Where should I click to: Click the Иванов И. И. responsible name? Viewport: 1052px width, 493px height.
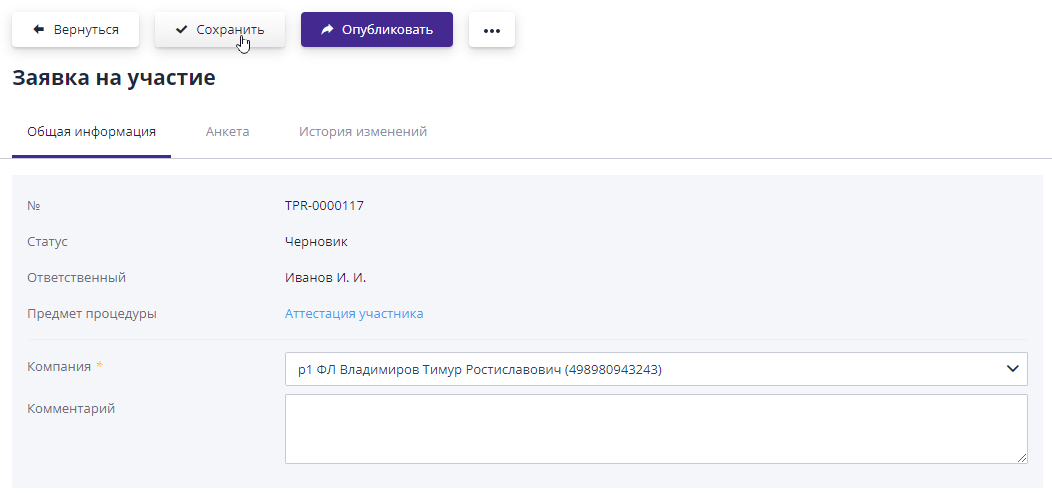pyautogui.click(x=325, y=277)
